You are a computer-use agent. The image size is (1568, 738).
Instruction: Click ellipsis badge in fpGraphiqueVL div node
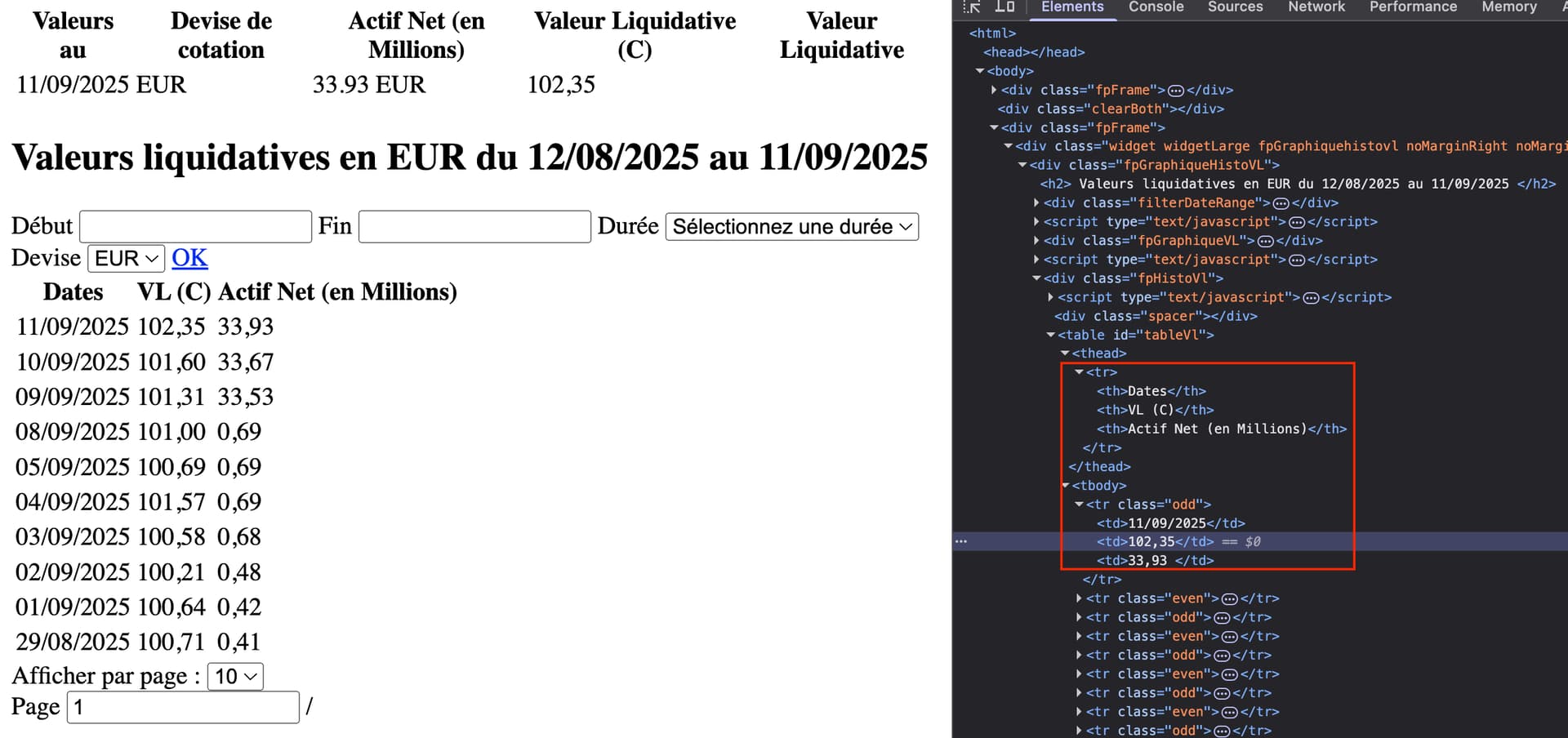click(1265, 241)
